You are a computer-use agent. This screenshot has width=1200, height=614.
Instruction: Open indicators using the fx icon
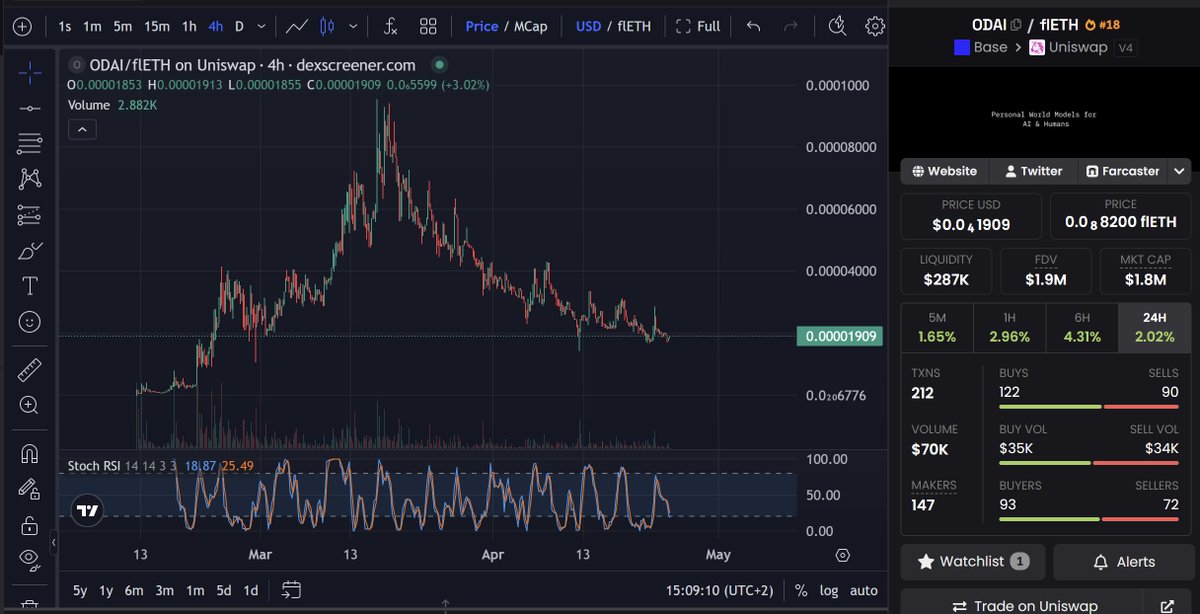390,25
